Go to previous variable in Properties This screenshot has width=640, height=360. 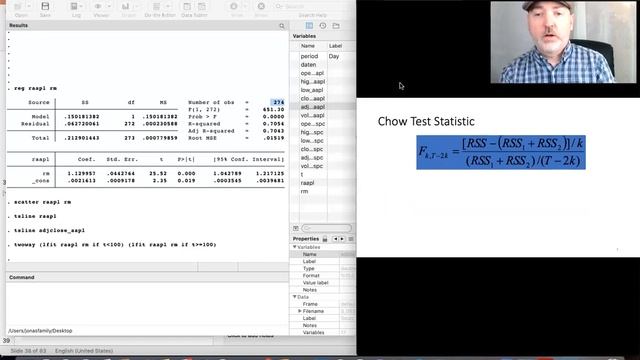pos(335,239)
